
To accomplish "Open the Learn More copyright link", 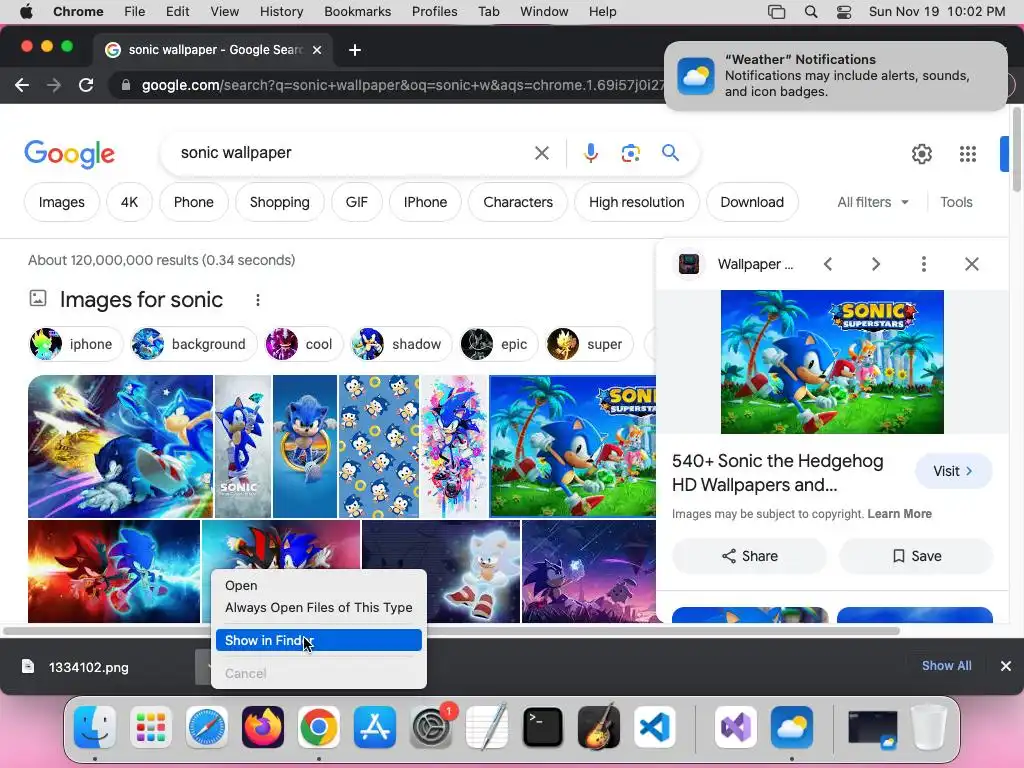I will [x=899, y=513].
